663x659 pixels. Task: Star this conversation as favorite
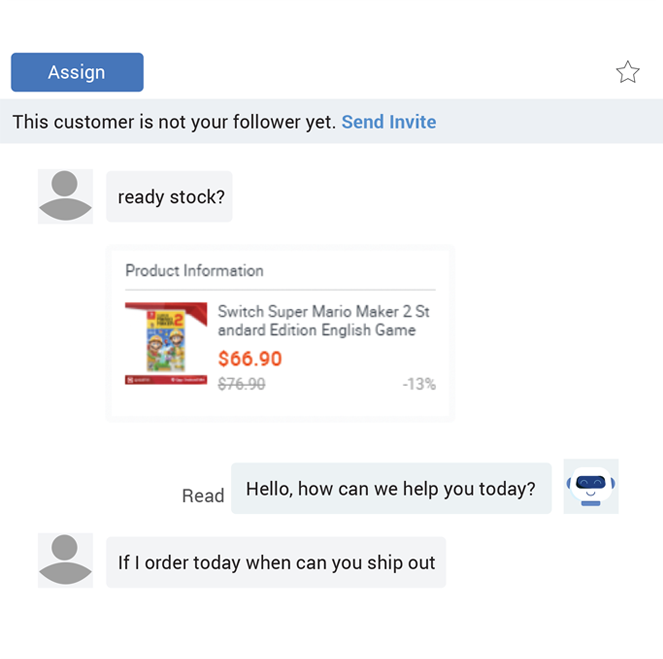[627, 72]
